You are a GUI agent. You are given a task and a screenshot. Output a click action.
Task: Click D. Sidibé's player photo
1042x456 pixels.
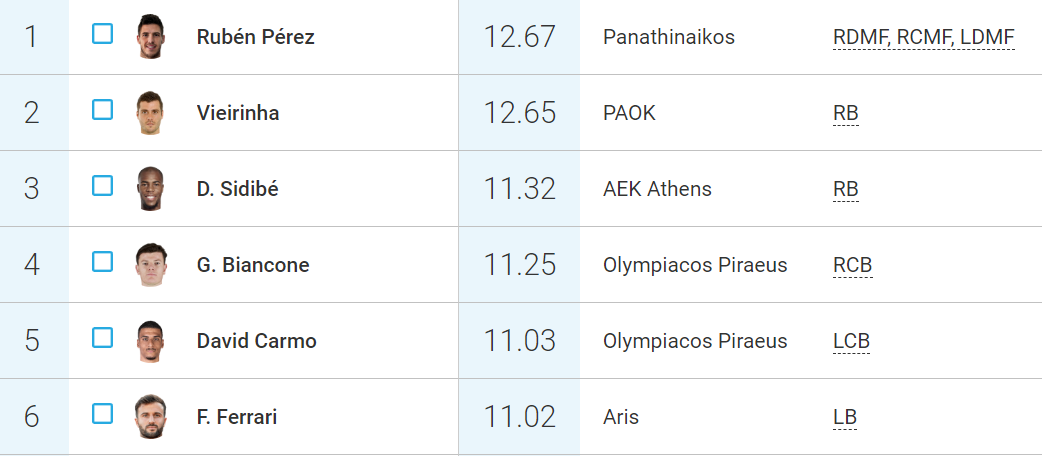[x=150, y=189]
